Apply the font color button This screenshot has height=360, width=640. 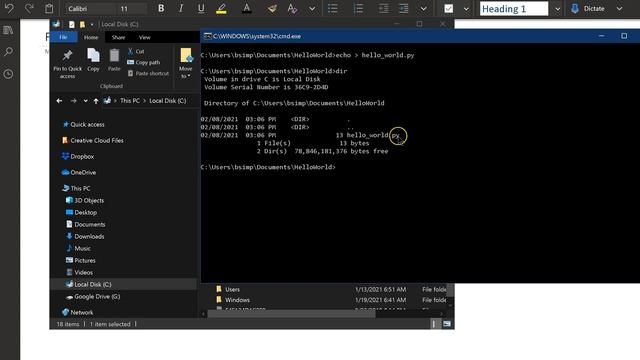click(x=247, y=9)
